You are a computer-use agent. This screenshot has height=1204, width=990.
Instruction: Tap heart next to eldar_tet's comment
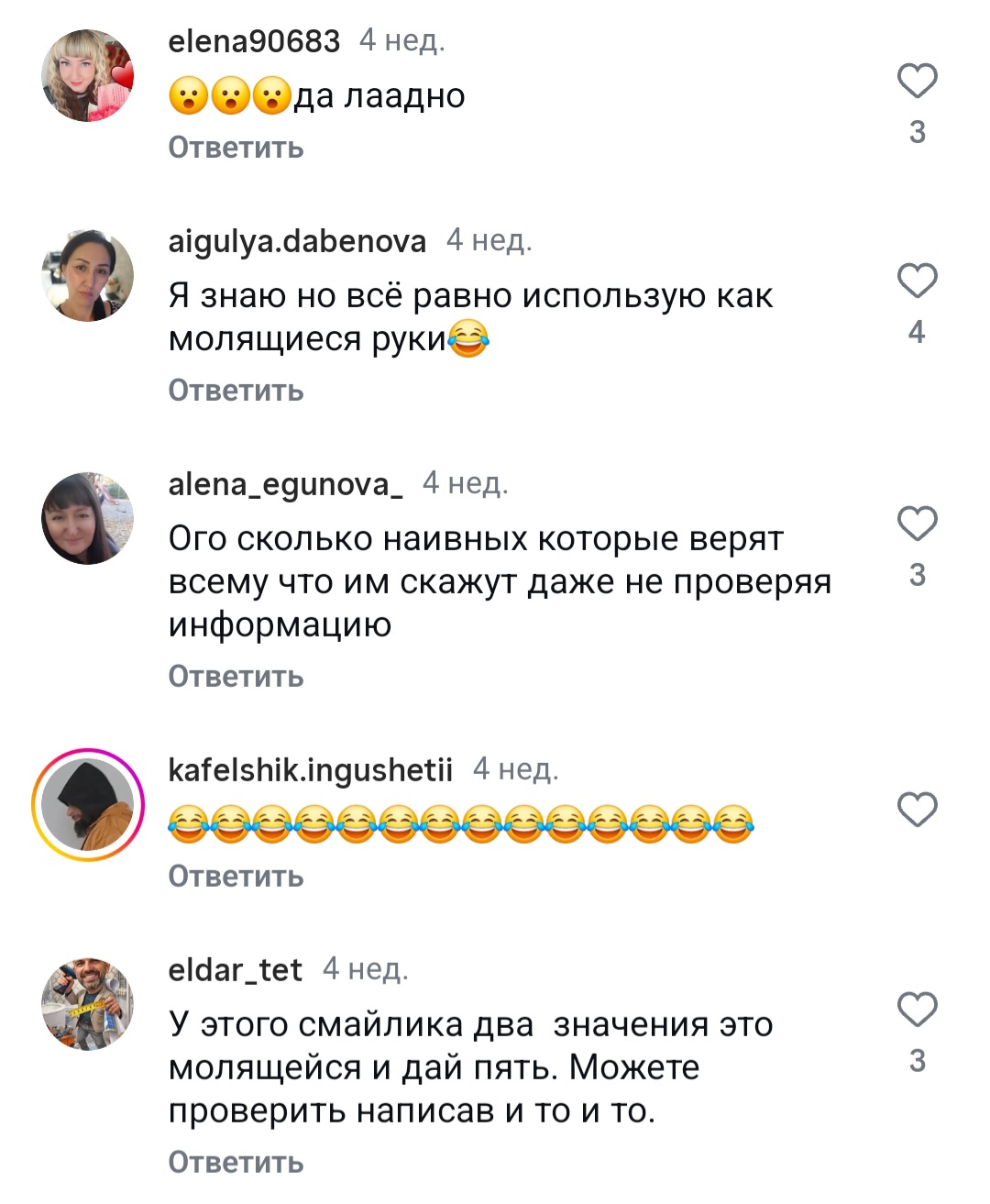pos(917,1010)
